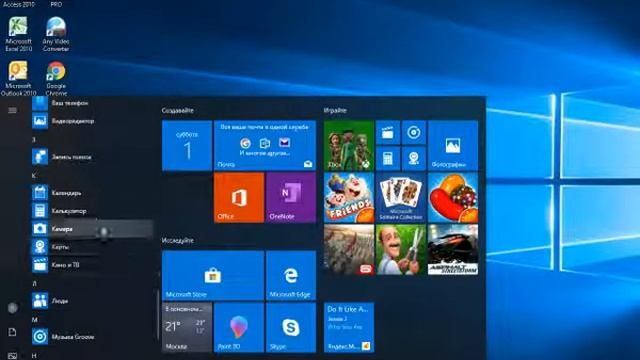Select Microsoft Excel 2010 desktop icon
This screenshot has width=640, height=360.
click(x=18, y=34)
